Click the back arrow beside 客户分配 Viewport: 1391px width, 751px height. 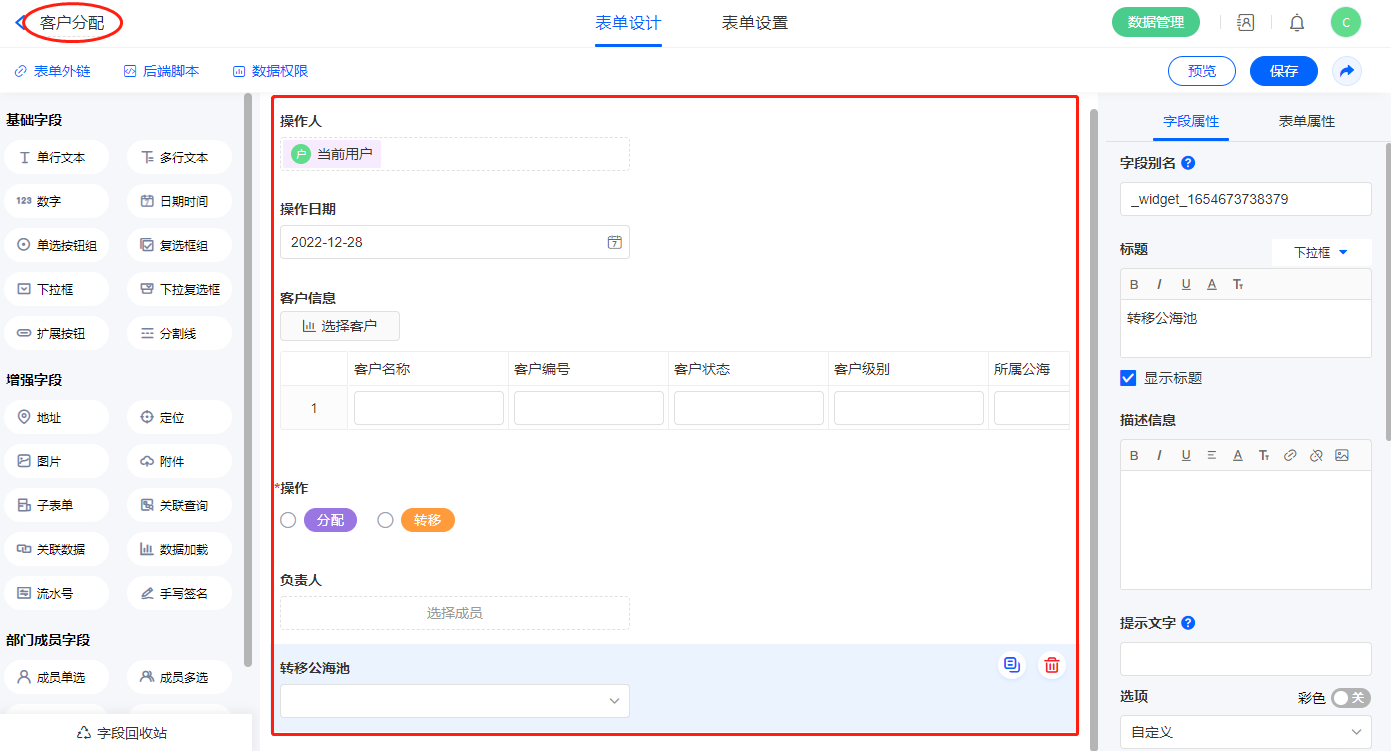pos(21,22)
